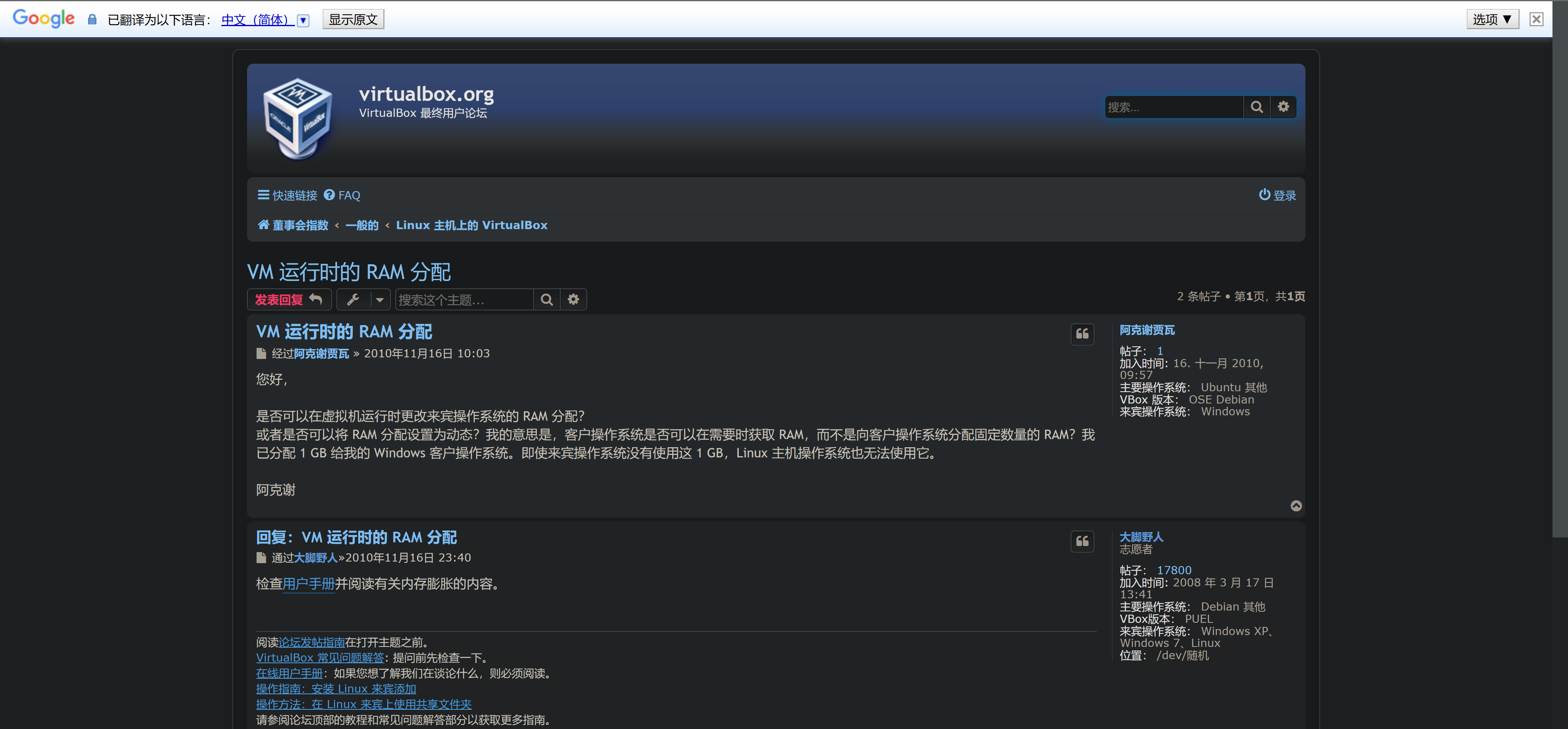This screenshot has width=1568, height=729.
Task: Open 论坛发帖指南 link in signature
Action: [x=312, y=642]
